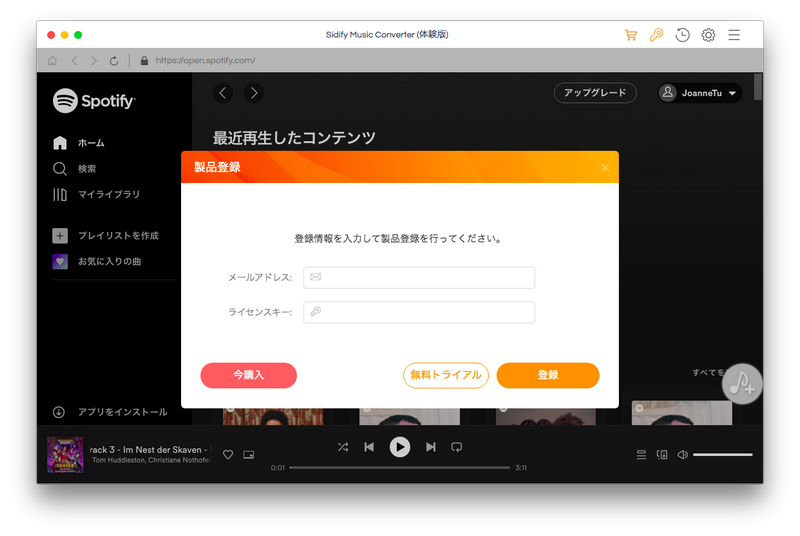The image size is (800, 536).
Task: Expand the JoanneTu account dropdown
Action: (x=699, y=93)
